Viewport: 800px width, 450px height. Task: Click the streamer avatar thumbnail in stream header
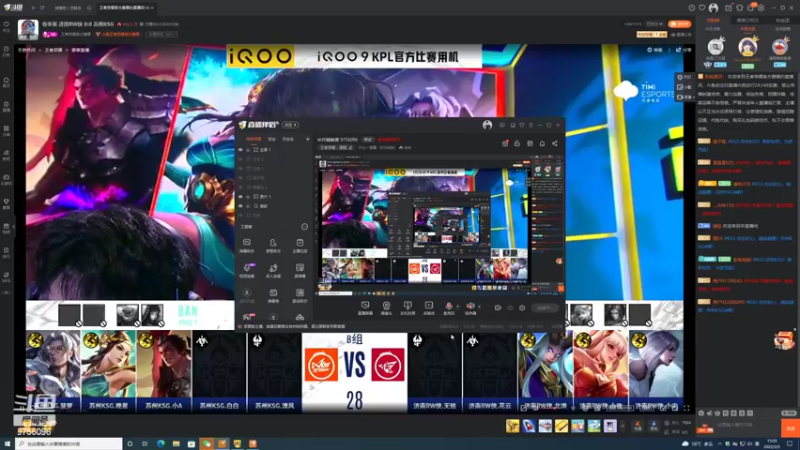(x=28, y=30)
